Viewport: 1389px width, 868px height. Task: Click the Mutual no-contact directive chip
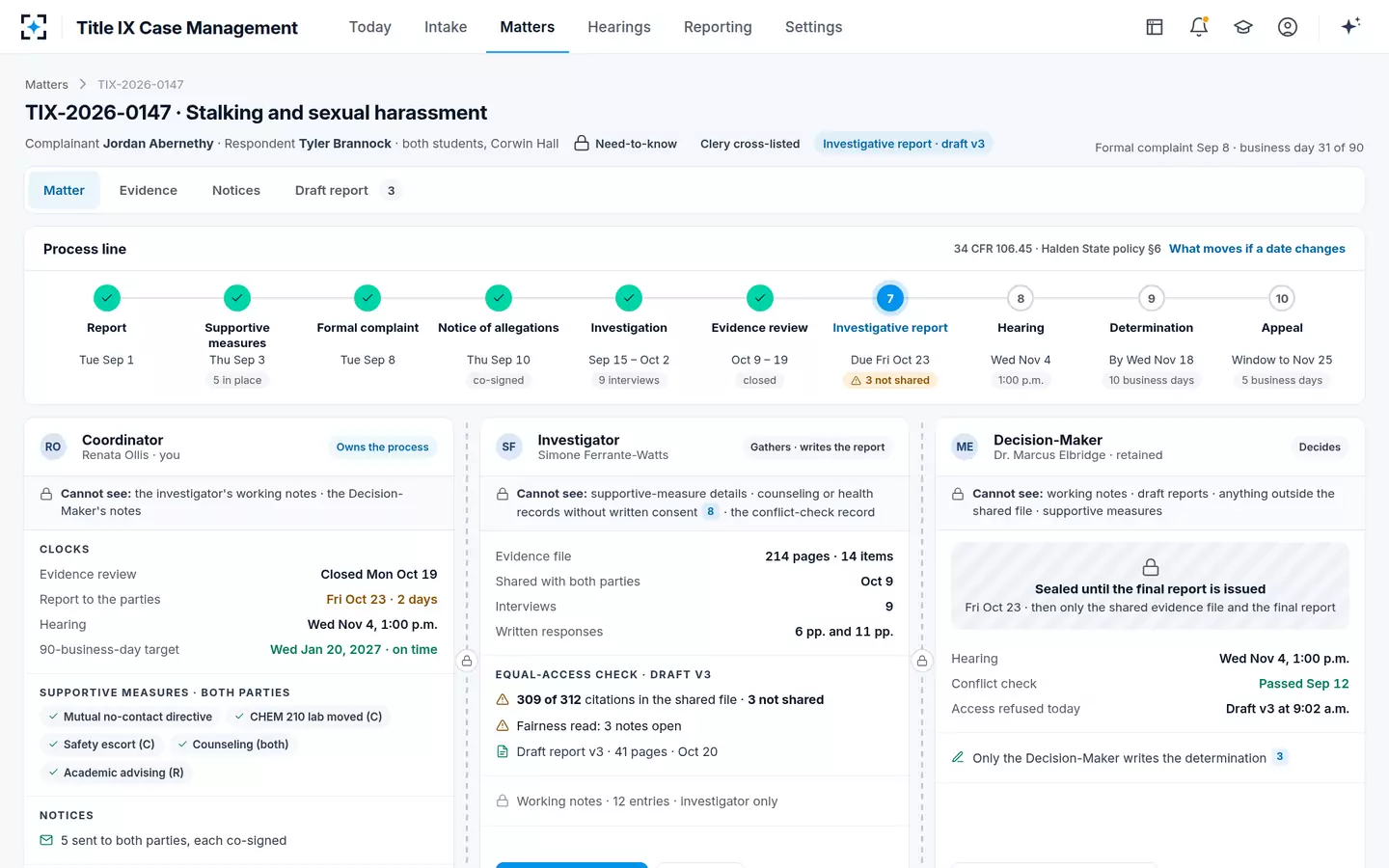pos(130,717)
